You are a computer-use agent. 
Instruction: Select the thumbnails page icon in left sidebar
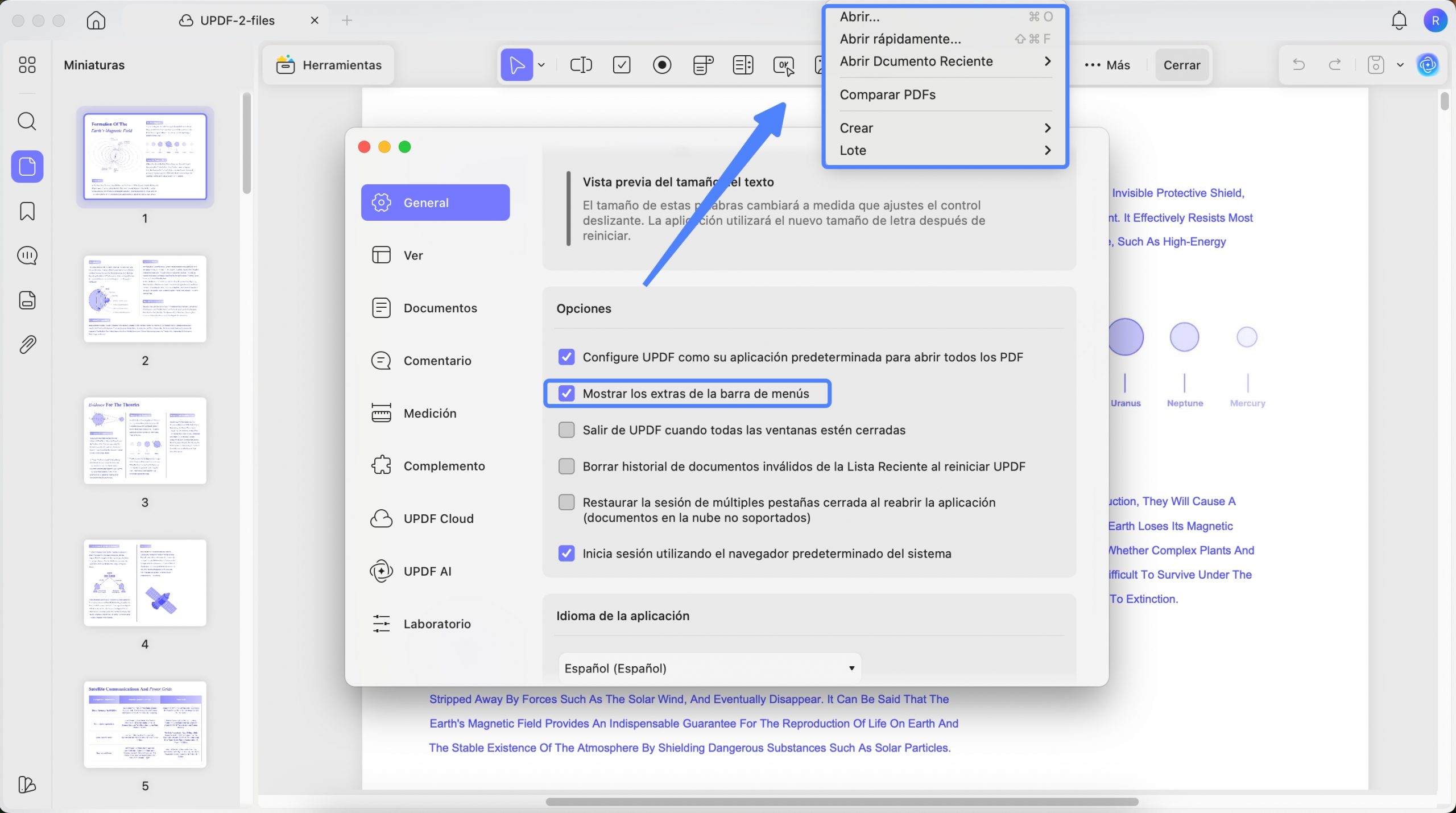[x=27, y=167]
